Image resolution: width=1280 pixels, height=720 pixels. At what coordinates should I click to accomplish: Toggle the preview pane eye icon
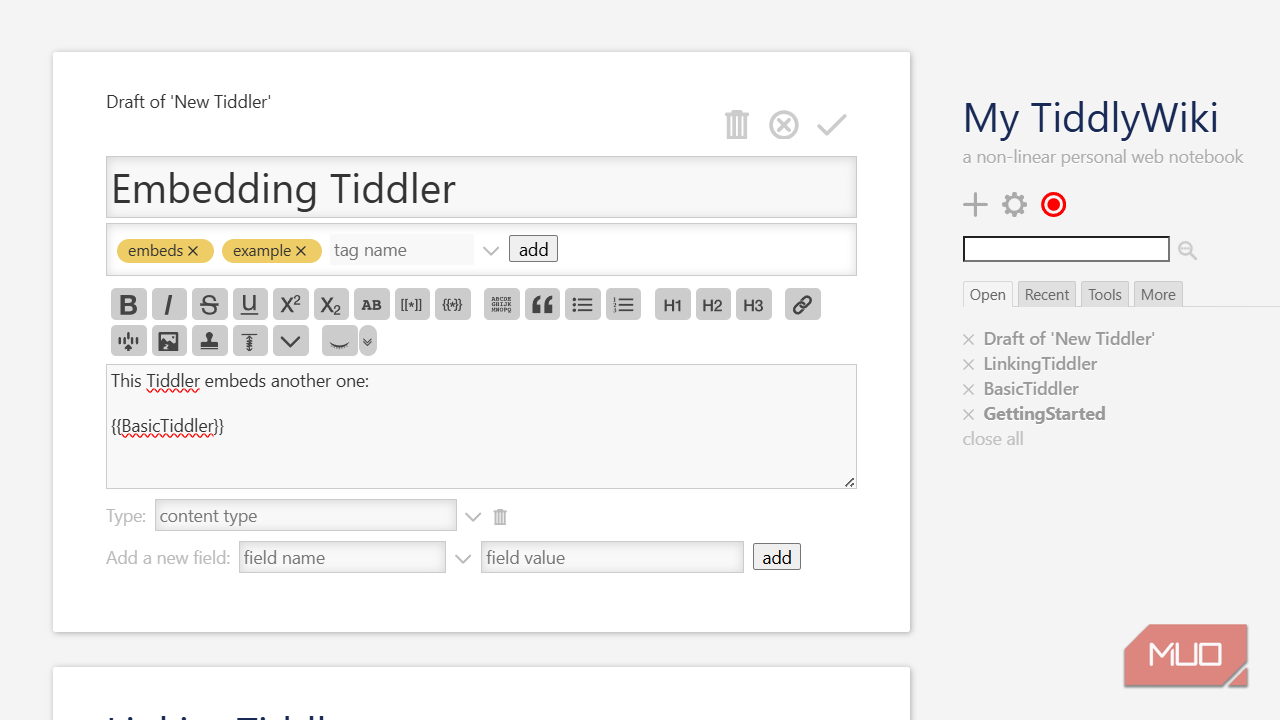[x=340, y=341]
